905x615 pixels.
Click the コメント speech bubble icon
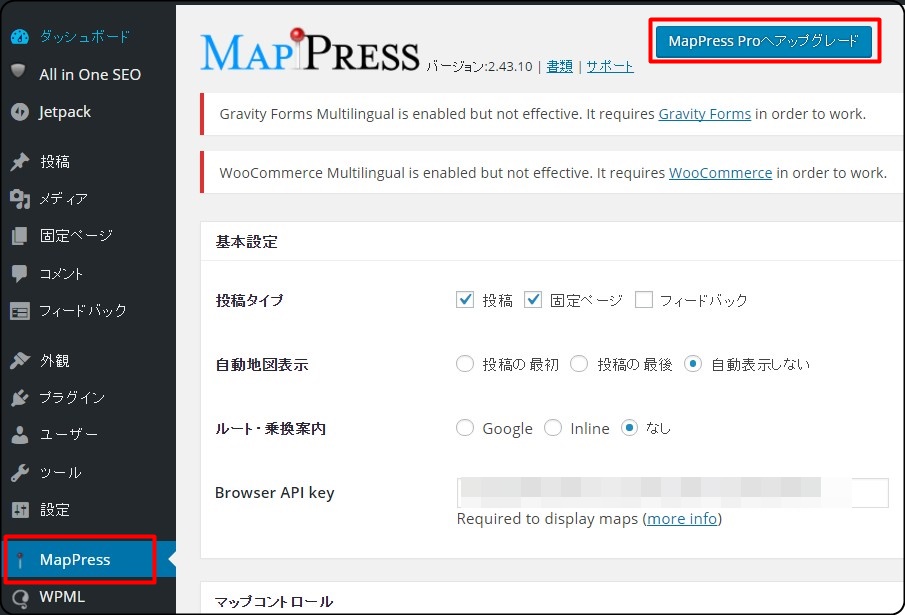tap(20, 273)
